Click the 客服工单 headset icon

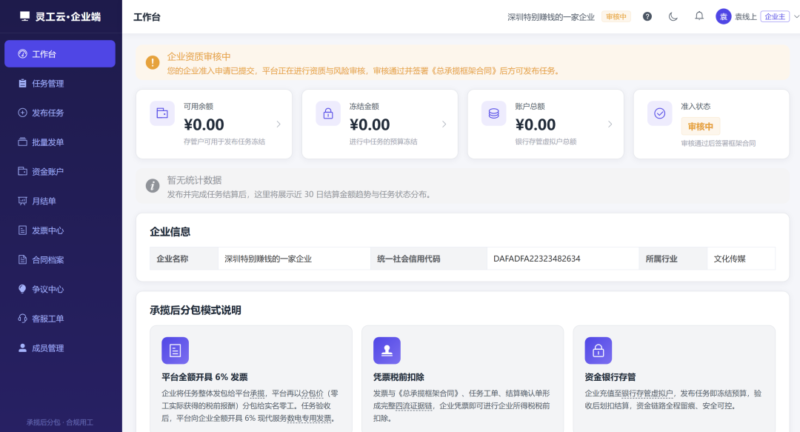click(22, 318)
